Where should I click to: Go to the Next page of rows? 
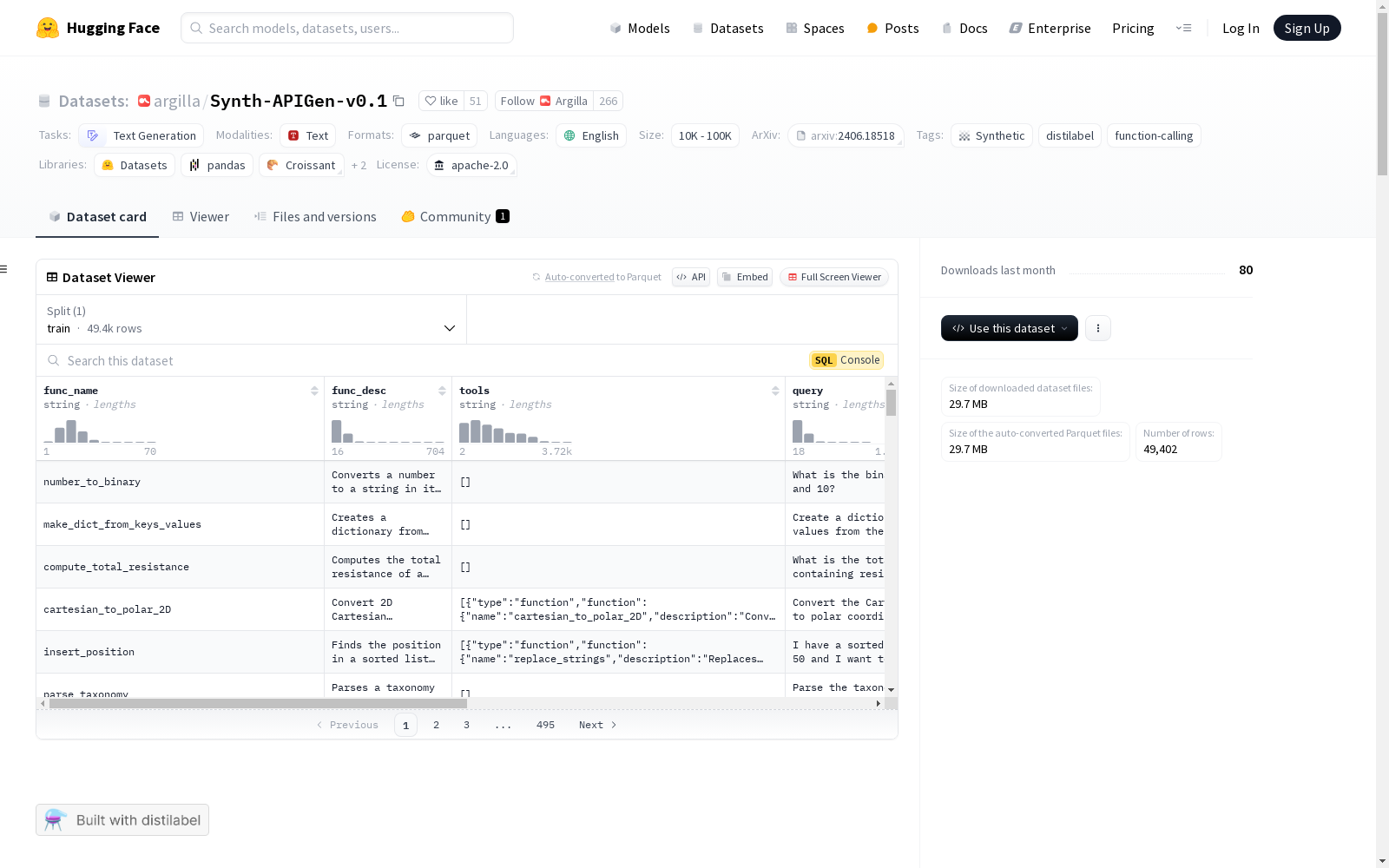598,725
